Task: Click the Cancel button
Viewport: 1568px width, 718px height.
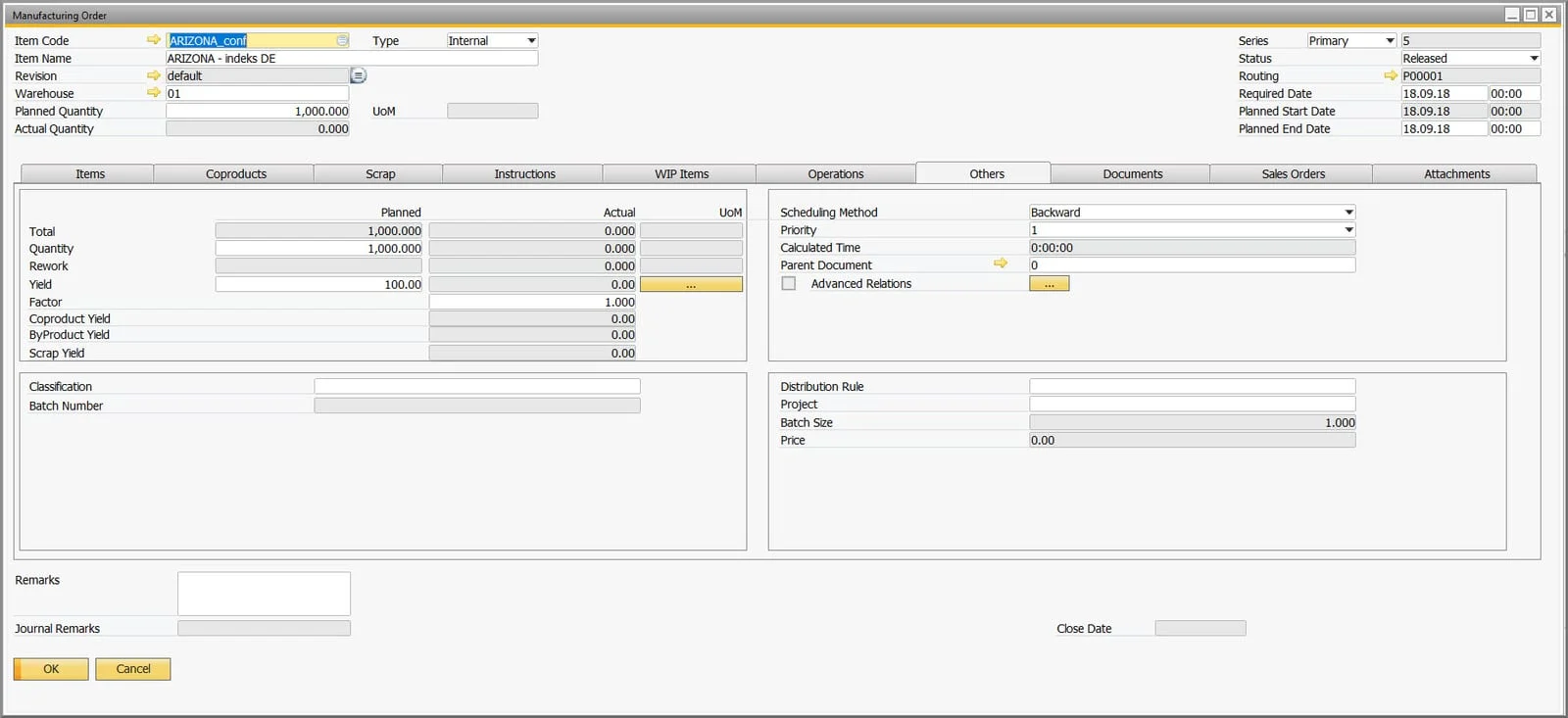Action: pos(133,669)
